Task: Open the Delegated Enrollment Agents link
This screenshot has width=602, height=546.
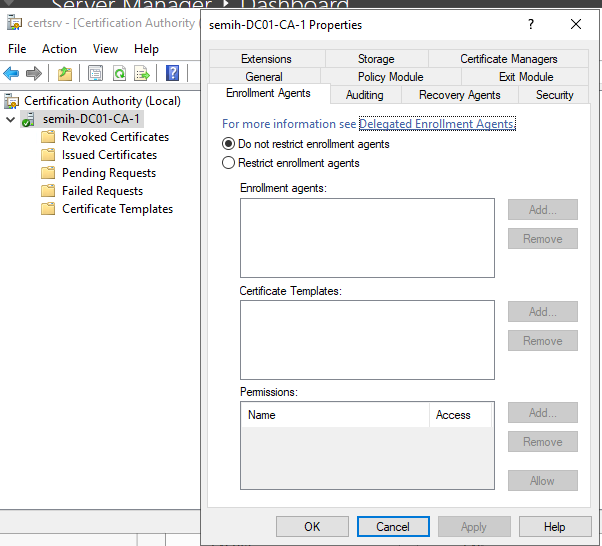Action: click(x=436, y=124)
